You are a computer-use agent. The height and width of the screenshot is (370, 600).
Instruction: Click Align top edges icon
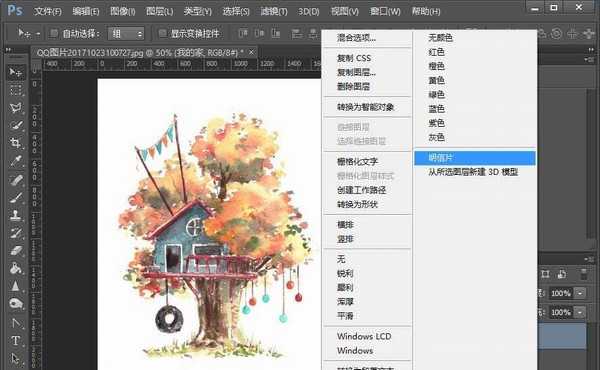pos(243,34)
